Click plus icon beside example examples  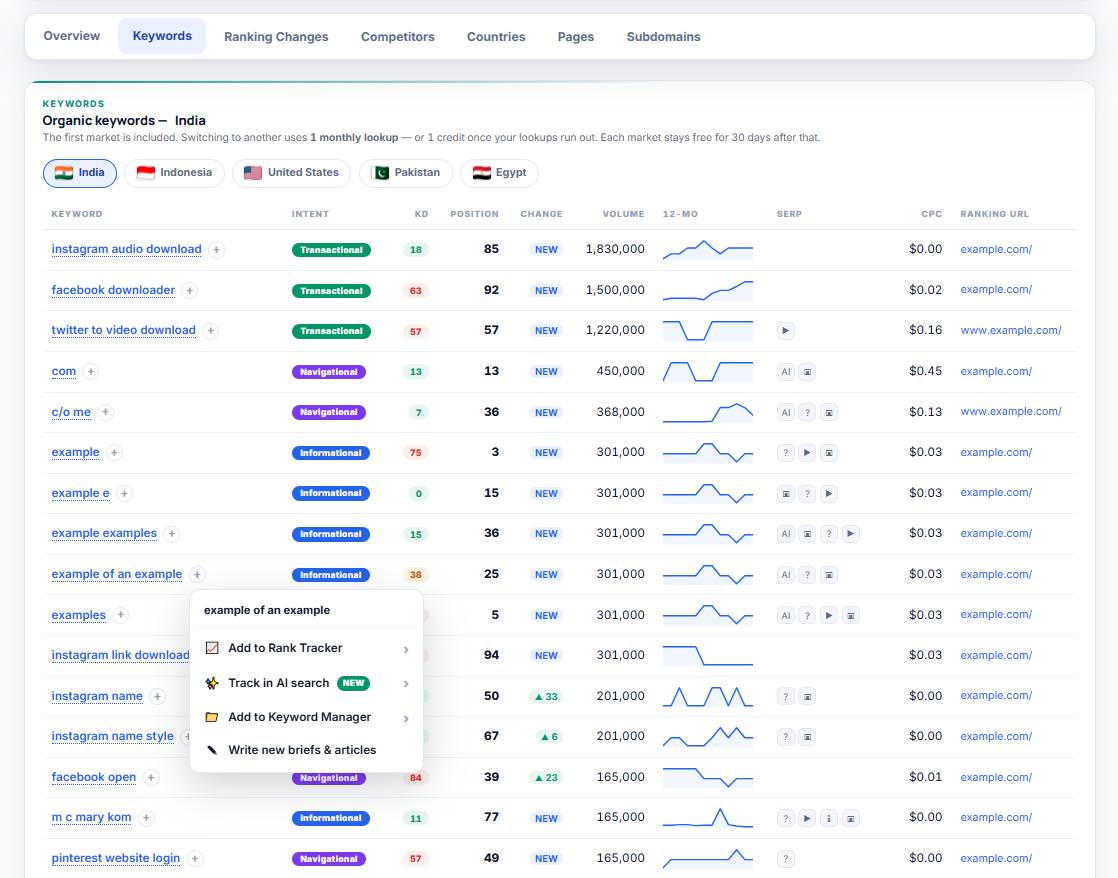[x=171, y=534]
